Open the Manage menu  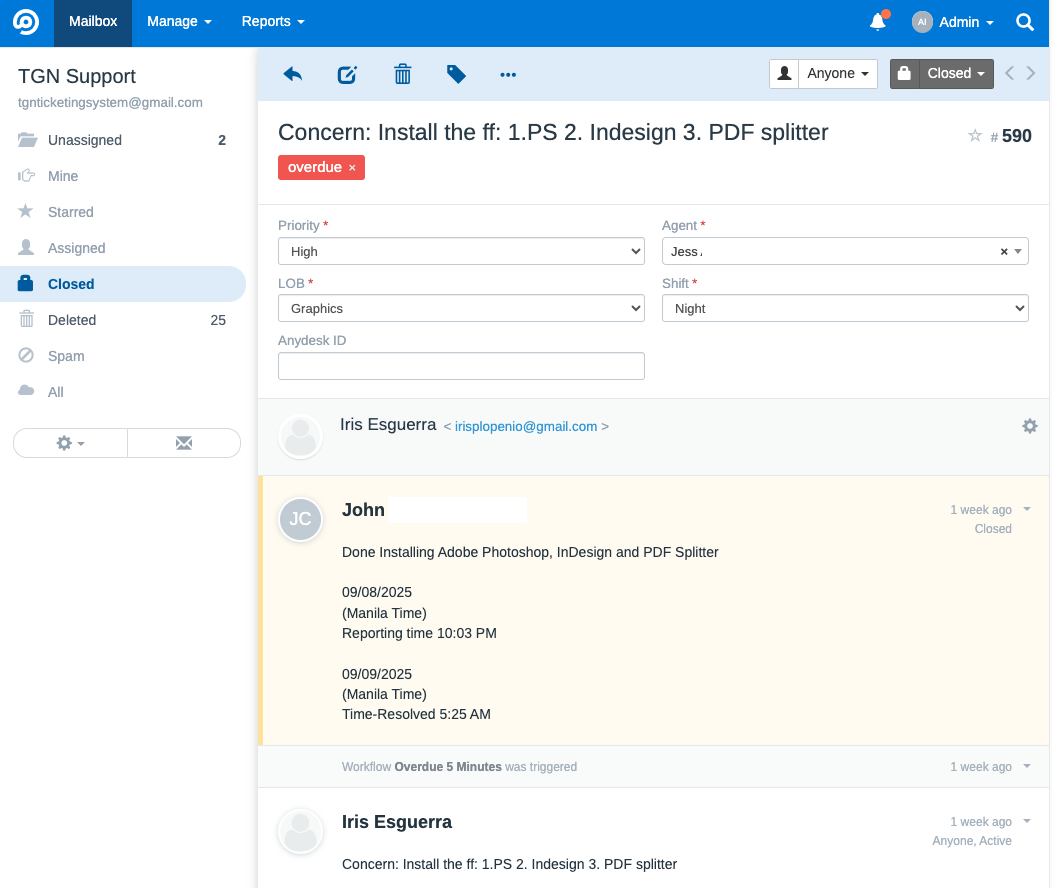pyautogui.click(x=179, y=22)
